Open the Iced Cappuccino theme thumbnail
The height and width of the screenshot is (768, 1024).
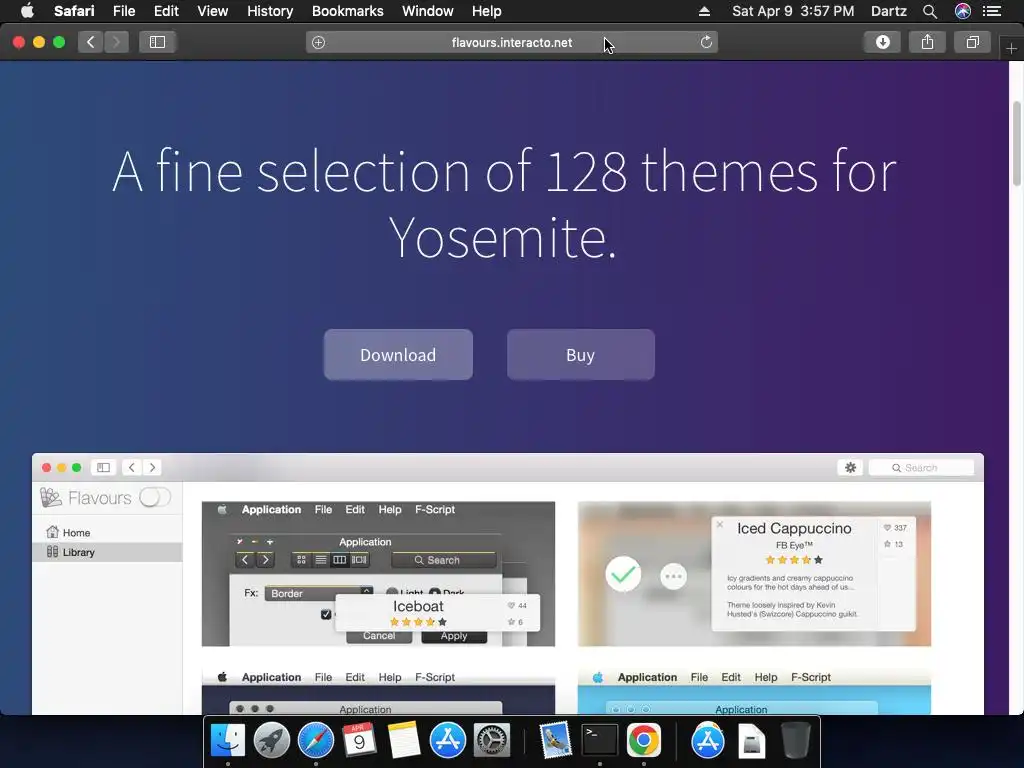pos(754,574)
